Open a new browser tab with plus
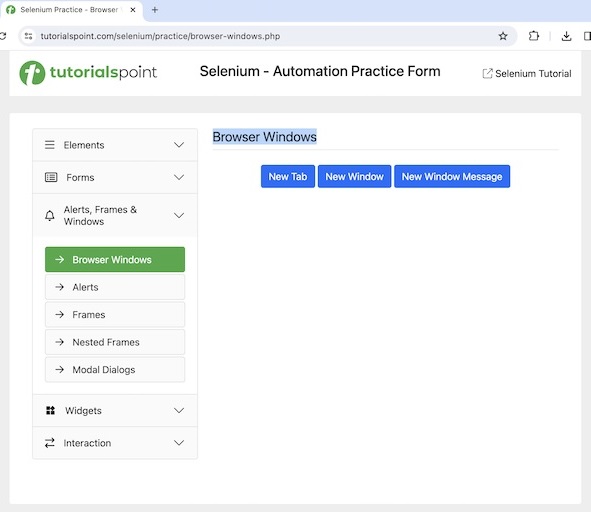Viewport: 591px width, 512px height. click(155, 10)
